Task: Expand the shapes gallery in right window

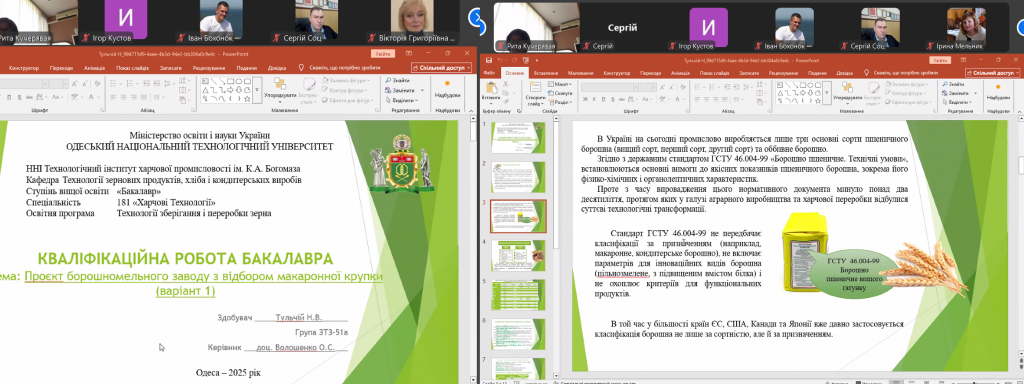Action: click(827, 93)
